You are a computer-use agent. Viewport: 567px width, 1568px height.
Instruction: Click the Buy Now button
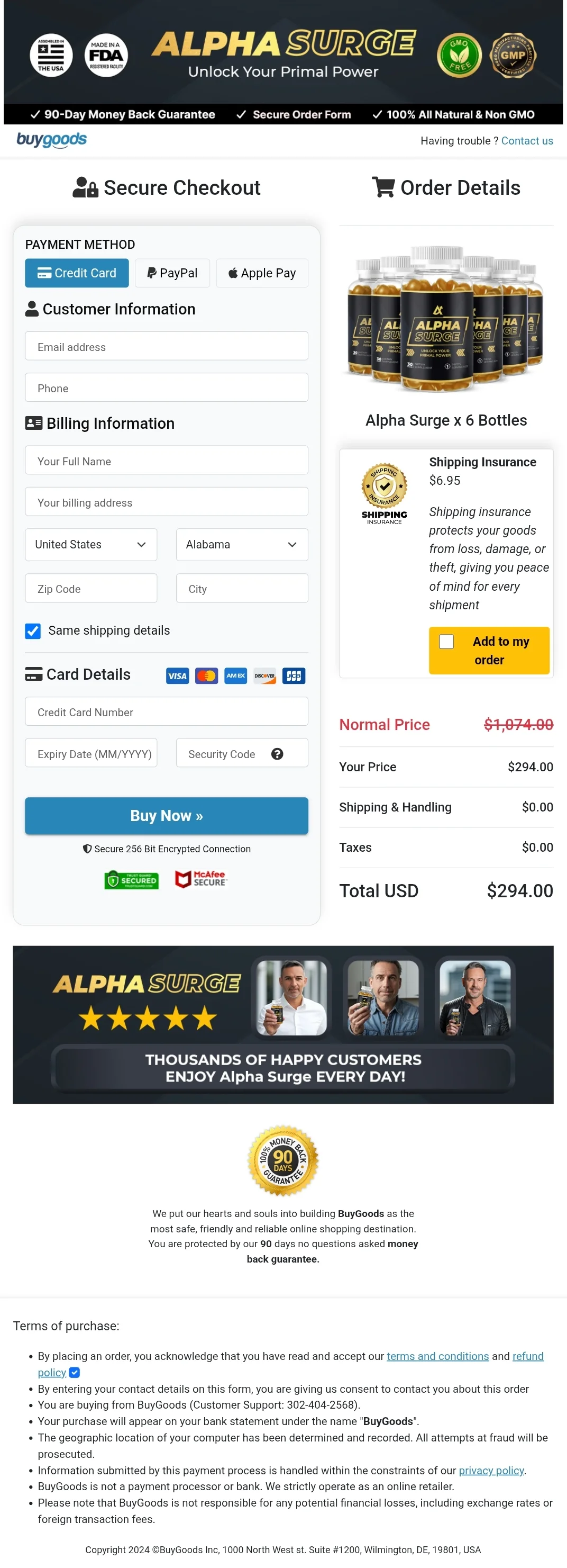pos(166,816)
